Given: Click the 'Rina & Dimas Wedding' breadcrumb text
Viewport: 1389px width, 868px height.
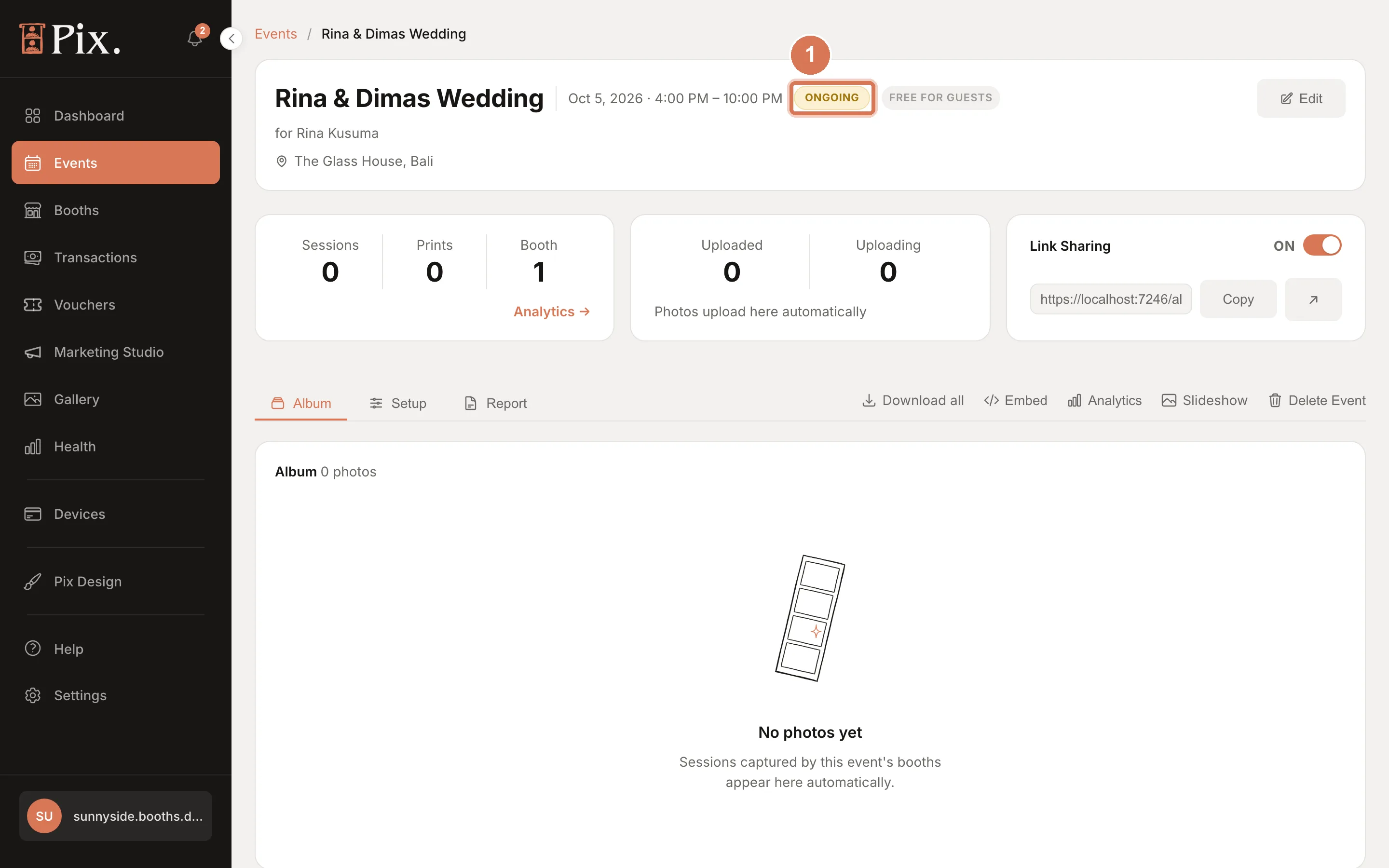Looking at the screenshot, I should (394, 34).
